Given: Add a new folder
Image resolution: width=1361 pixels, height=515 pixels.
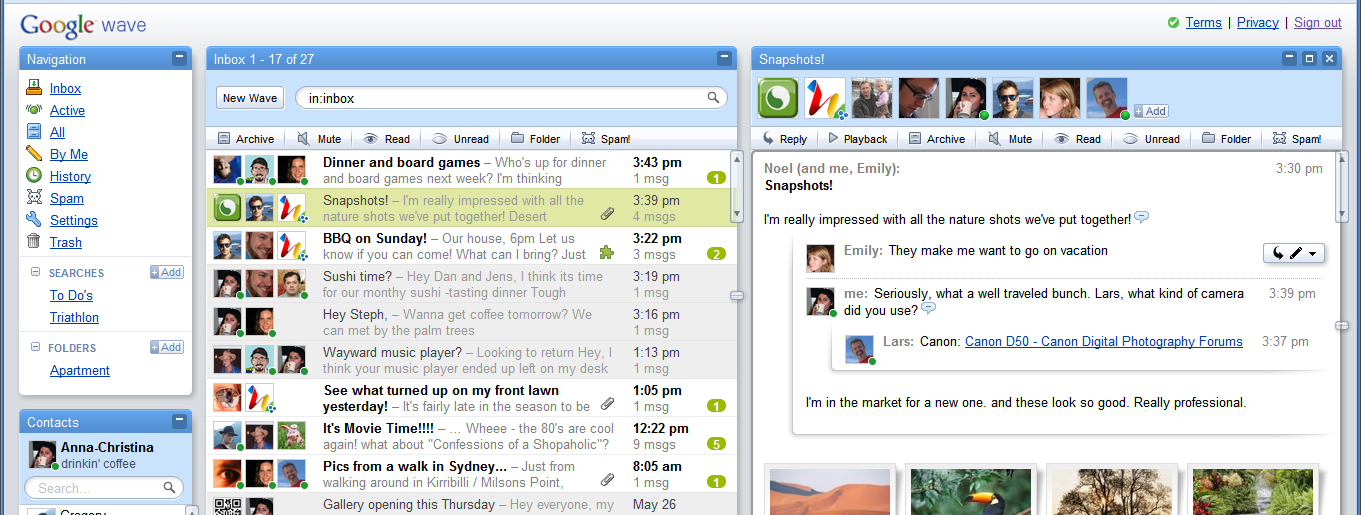Looking at the screenshot, I should (167, 347).
